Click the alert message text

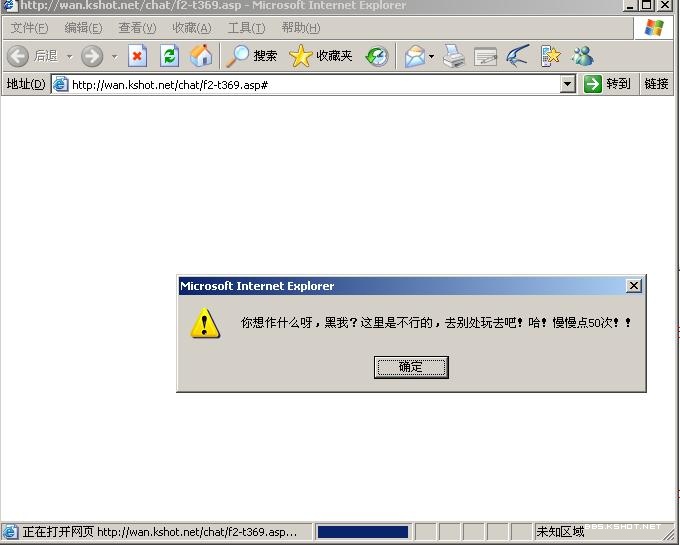[x=436, y=323]
